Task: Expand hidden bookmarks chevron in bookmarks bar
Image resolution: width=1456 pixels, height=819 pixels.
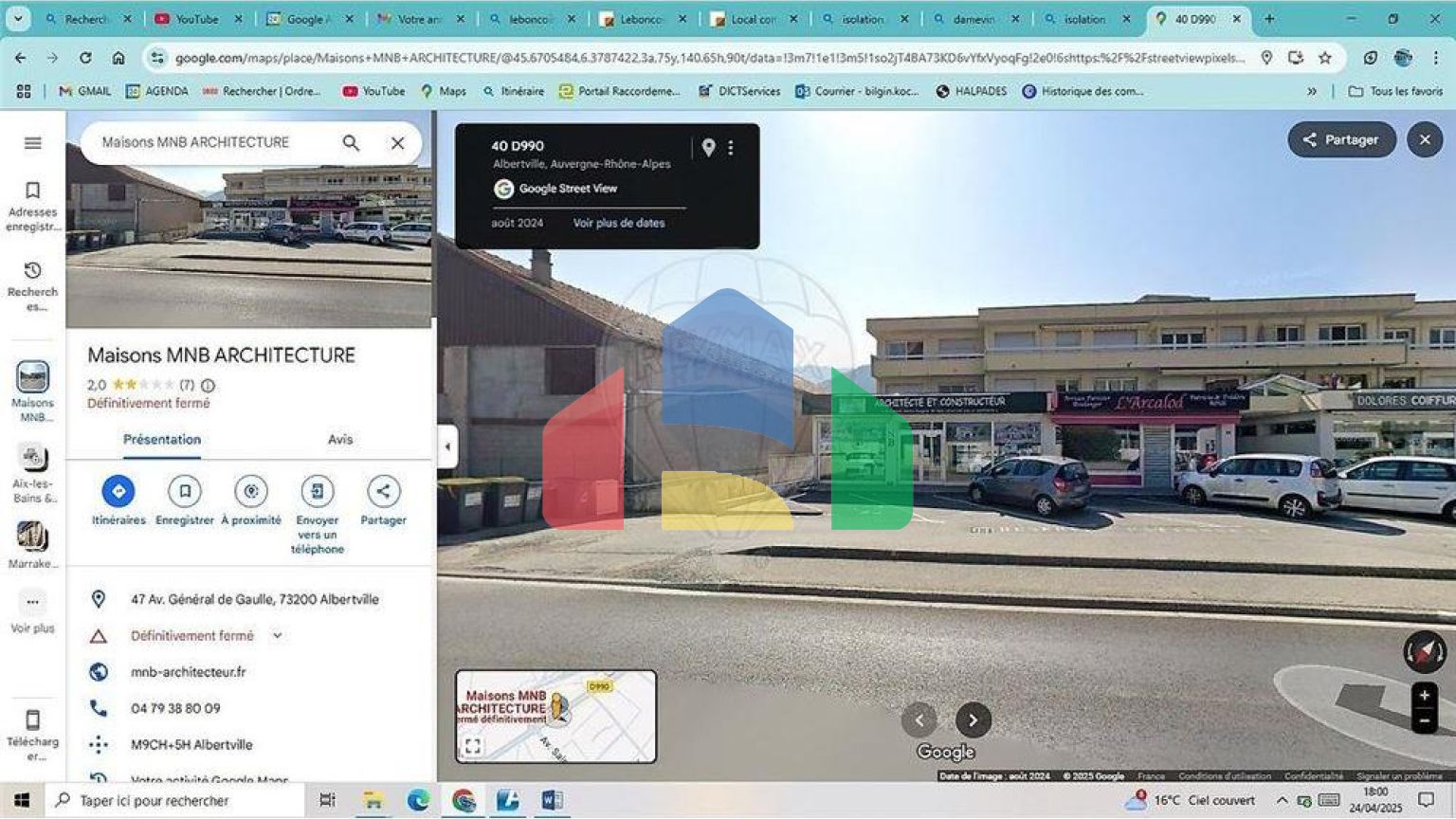Action: pos(1312,92)
